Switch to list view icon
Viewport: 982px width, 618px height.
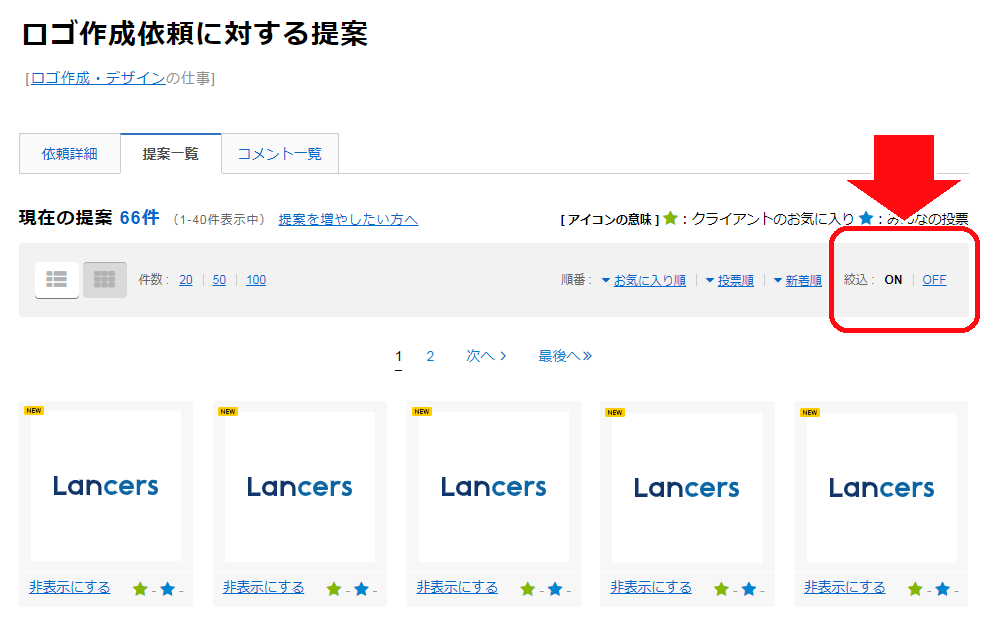(57, 279)
